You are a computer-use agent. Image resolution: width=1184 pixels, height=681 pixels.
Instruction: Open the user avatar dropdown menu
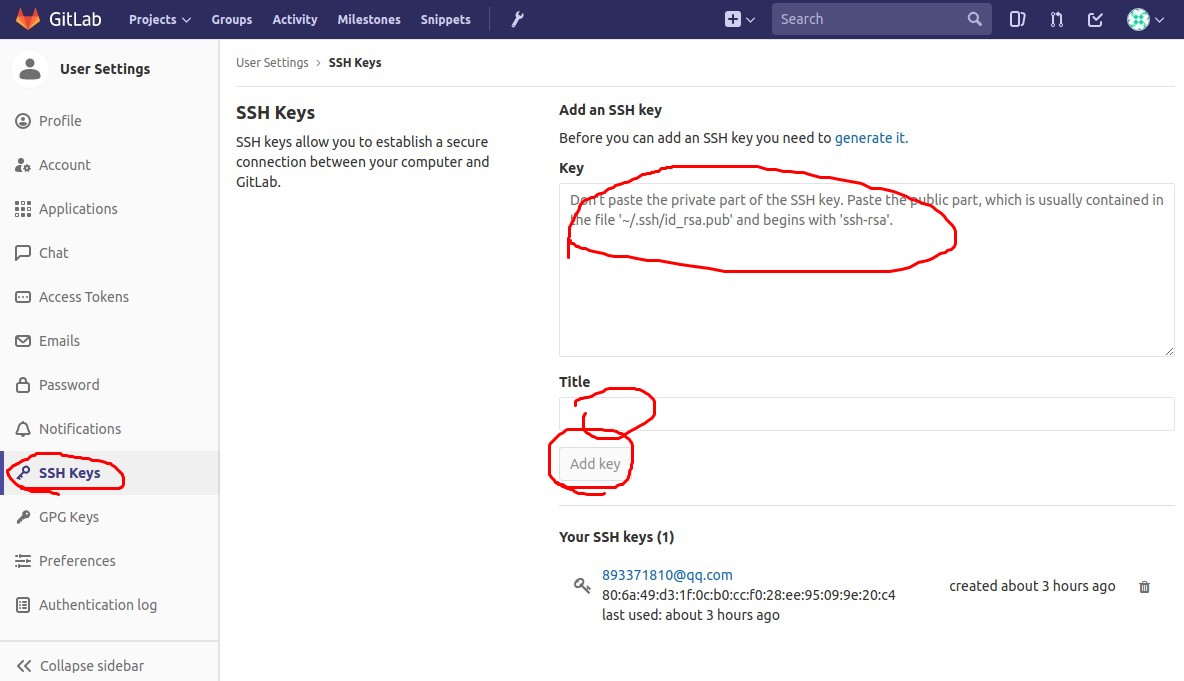(1145, 19)
